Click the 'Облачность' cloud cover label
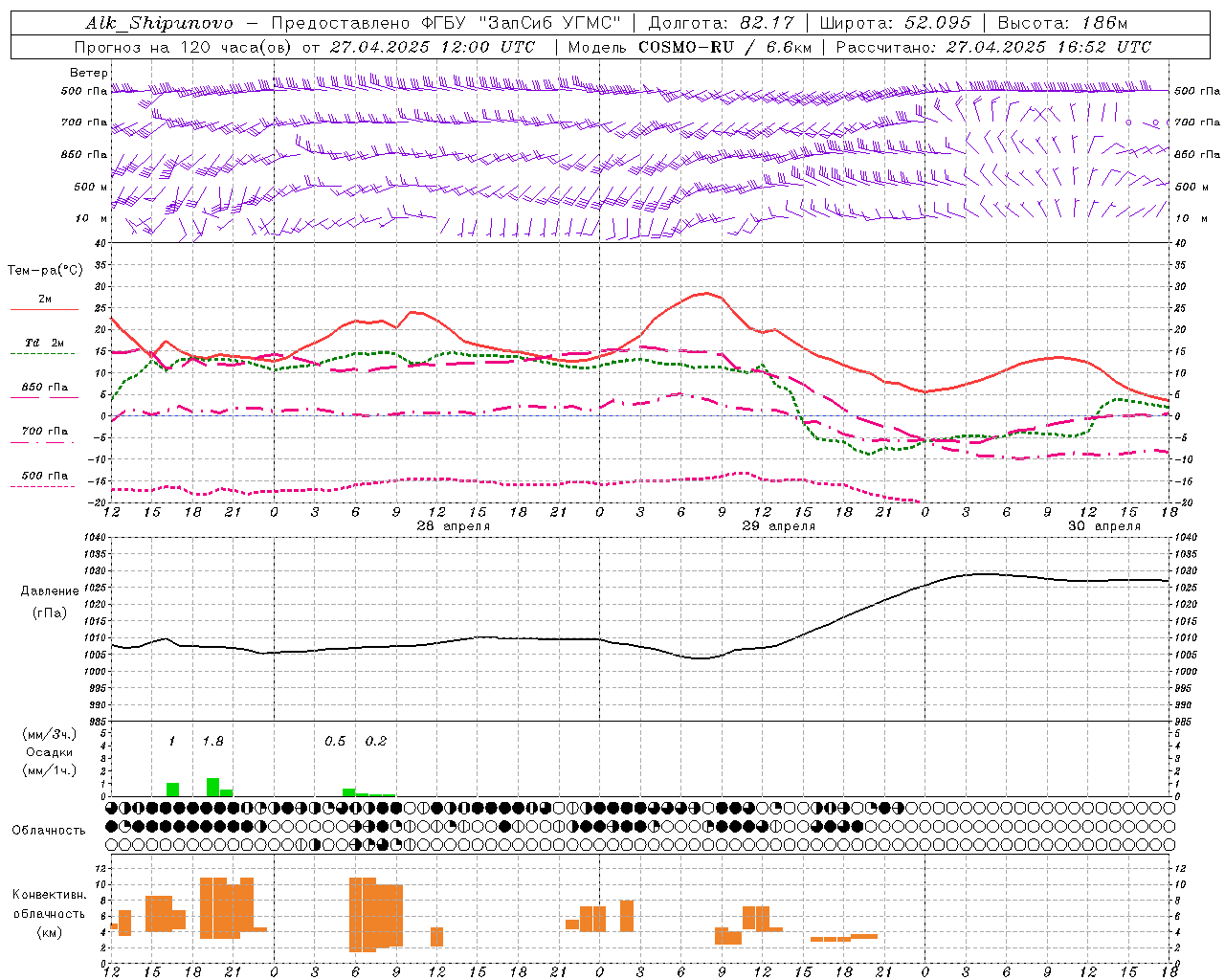The width and height of the screenshot is (1225, 980). (x=48, y=831)
